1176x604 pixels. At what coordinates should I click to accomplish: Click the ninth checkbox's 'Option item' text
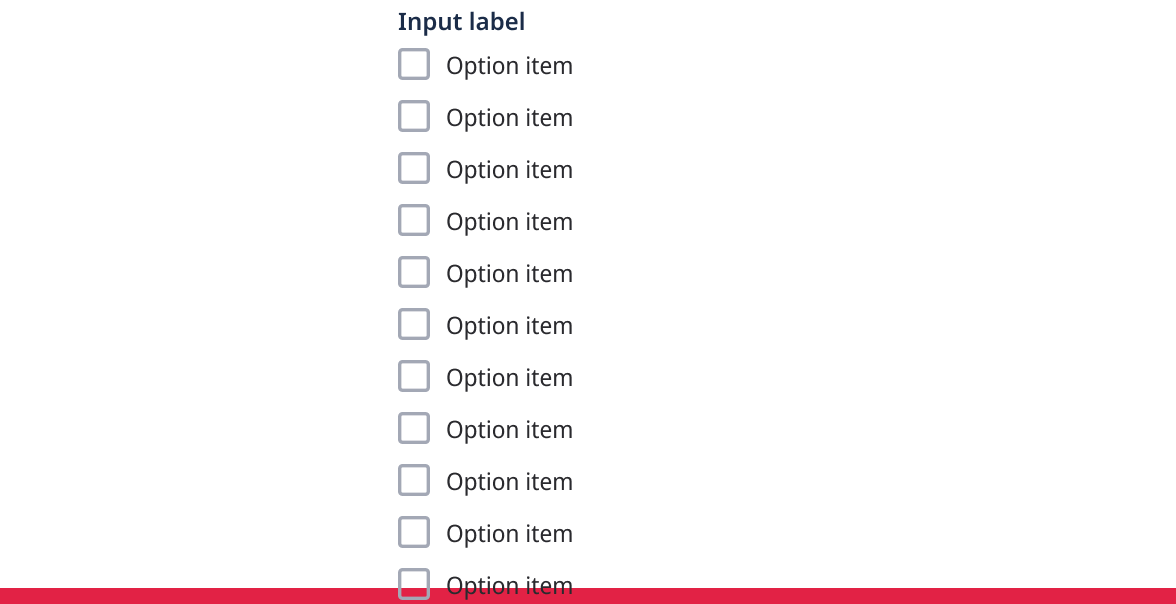(509, 482)
